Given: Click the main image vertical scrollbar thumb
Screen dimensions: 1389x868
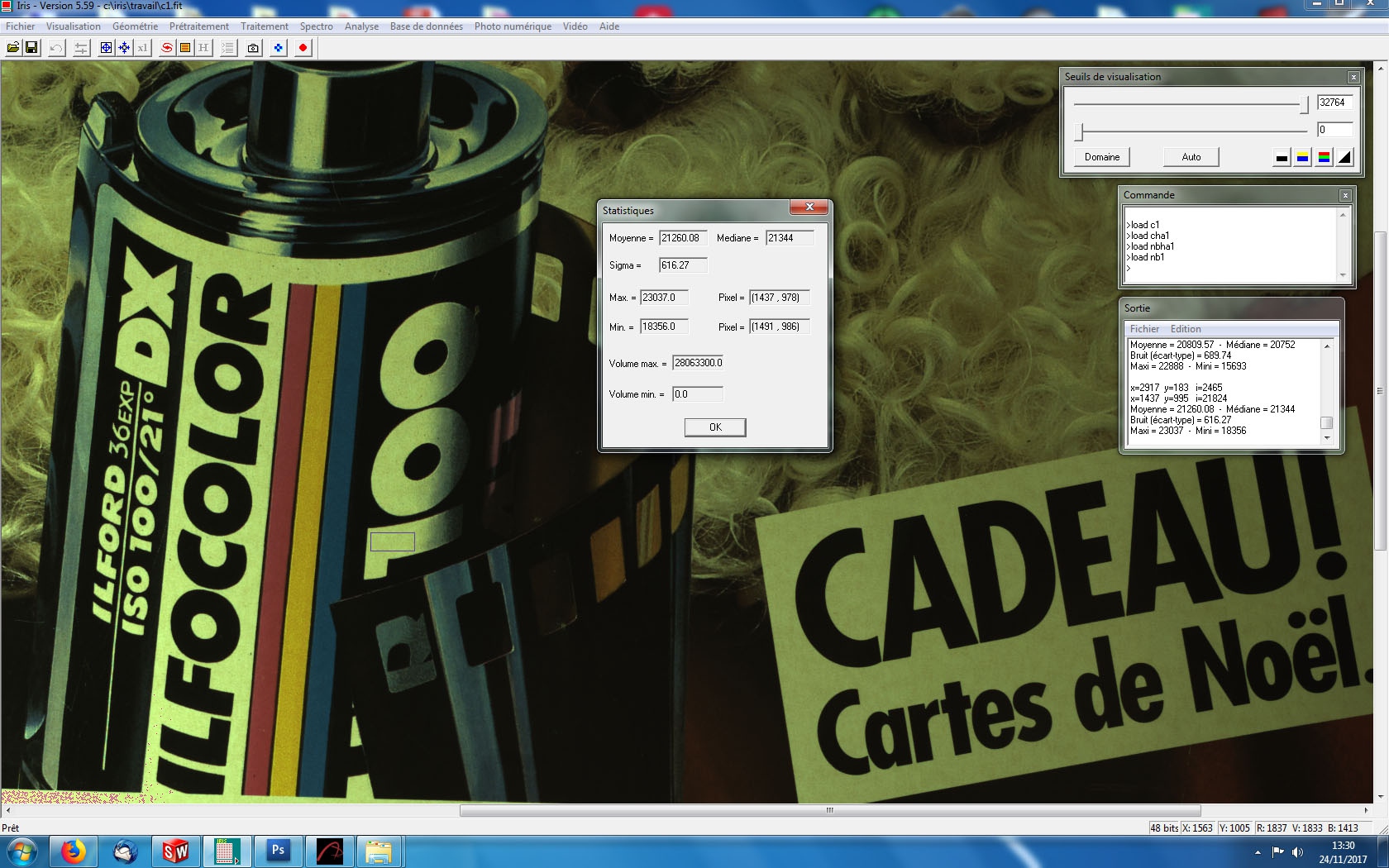Looking at the screenshot, I should [x=1380, y=389].
